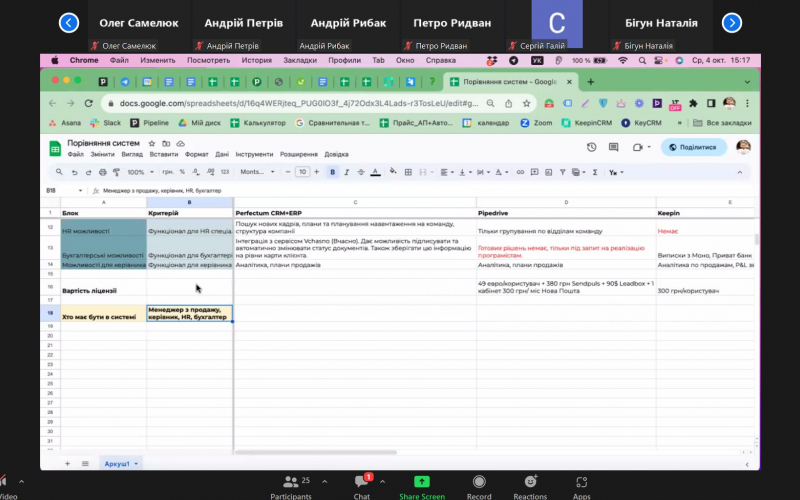Click the insert link icon
Screen dimensions: 800x500
tap(520, 172)
